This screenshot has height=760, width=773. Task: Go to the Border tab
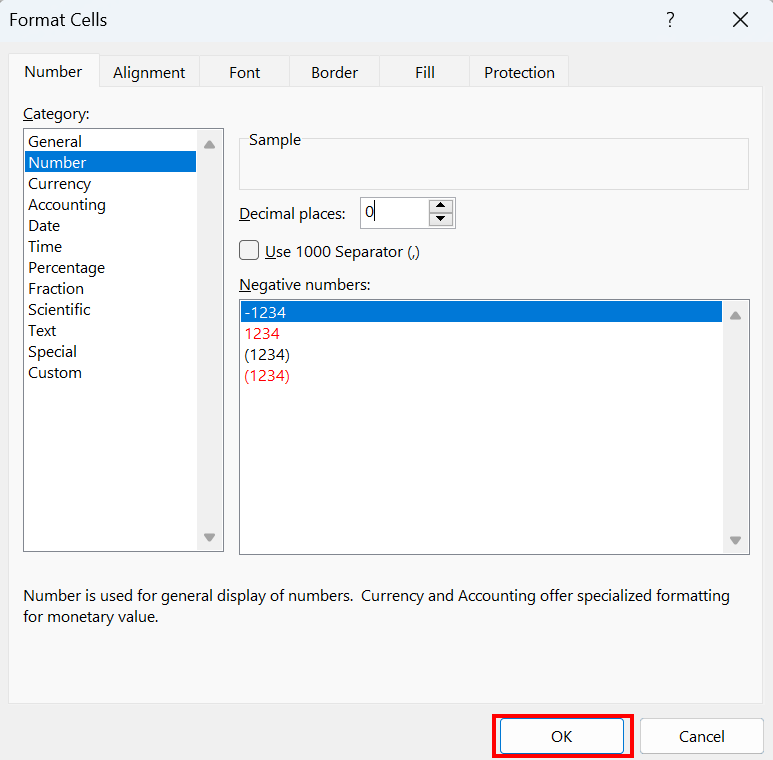point(334,72)
